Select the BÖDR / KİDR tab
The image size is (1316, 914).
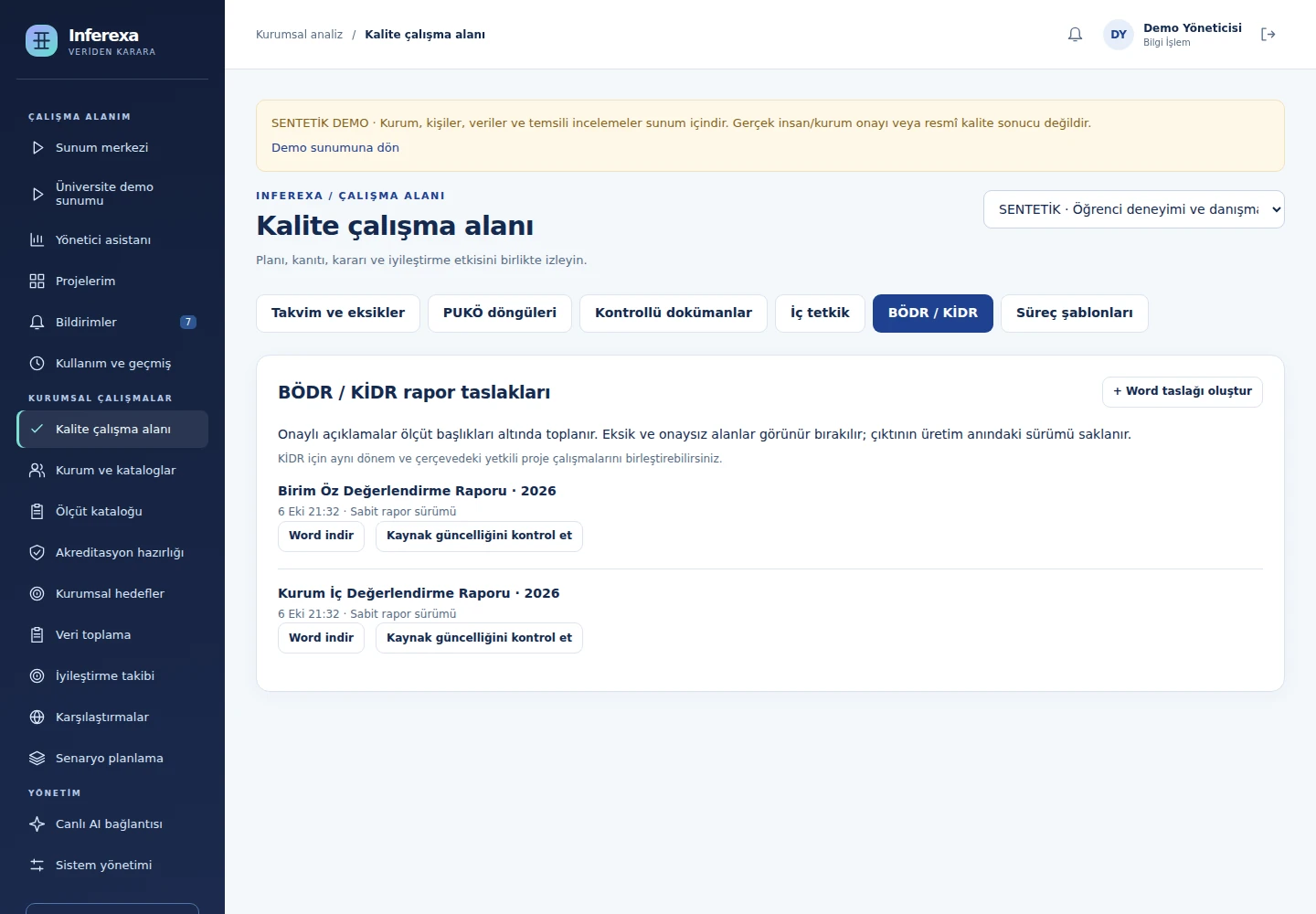(x=933, y=314)
